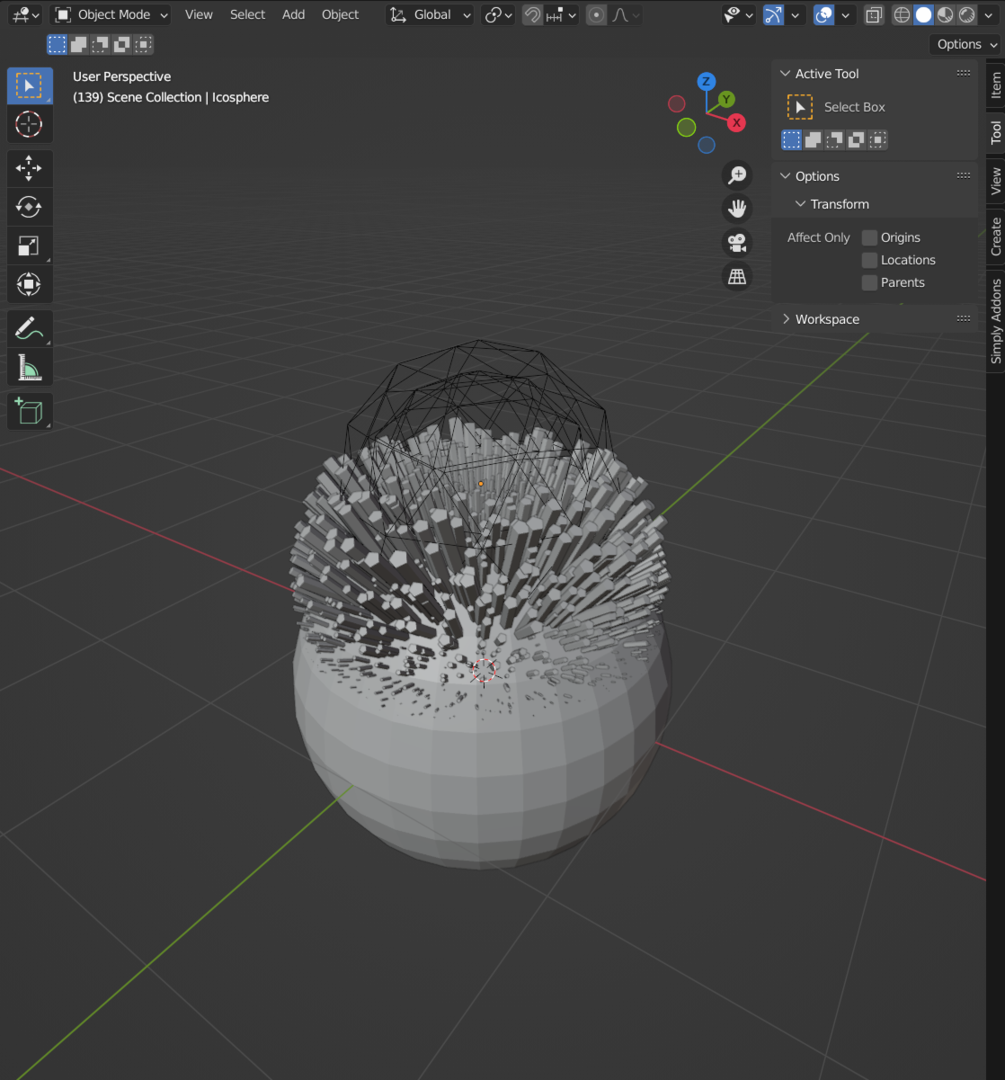
Task: Toggle viewport camera view
Action: click(x=736, y=242)
